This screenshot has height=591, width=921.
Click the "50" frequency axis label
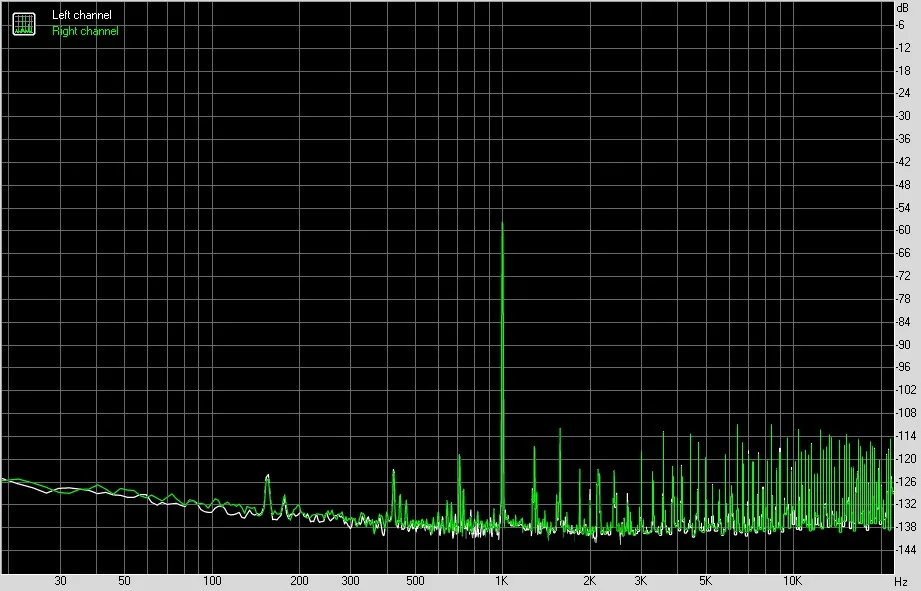point(124,581)
